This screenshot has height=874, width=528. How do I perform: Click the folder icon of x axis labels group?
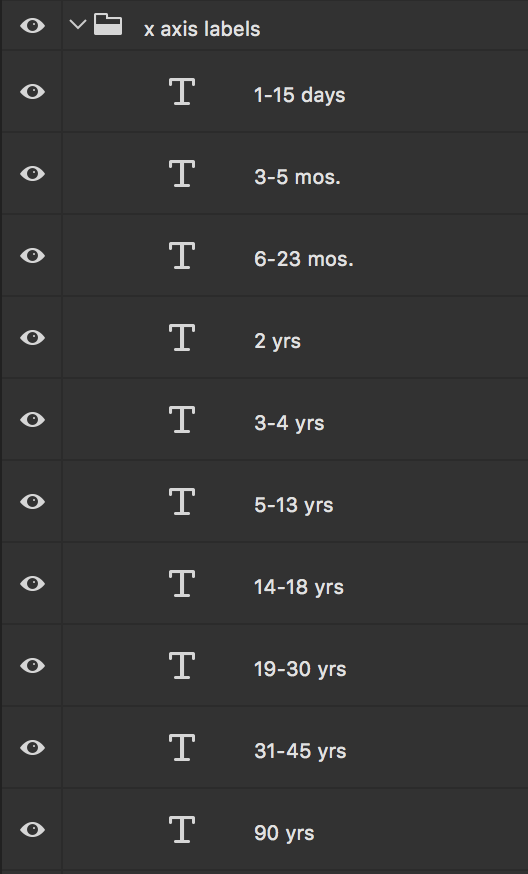(108, 25)
